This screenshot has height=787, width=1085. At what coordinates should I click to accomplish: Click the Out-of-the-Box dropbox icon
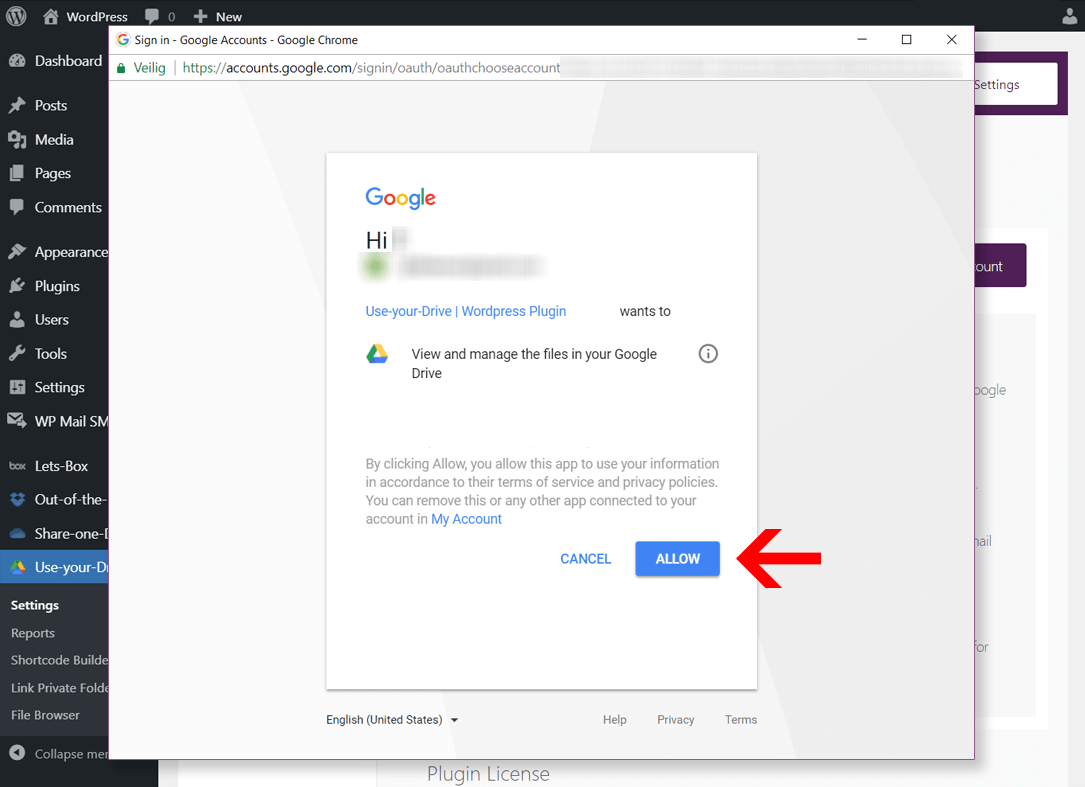point(17,500)
